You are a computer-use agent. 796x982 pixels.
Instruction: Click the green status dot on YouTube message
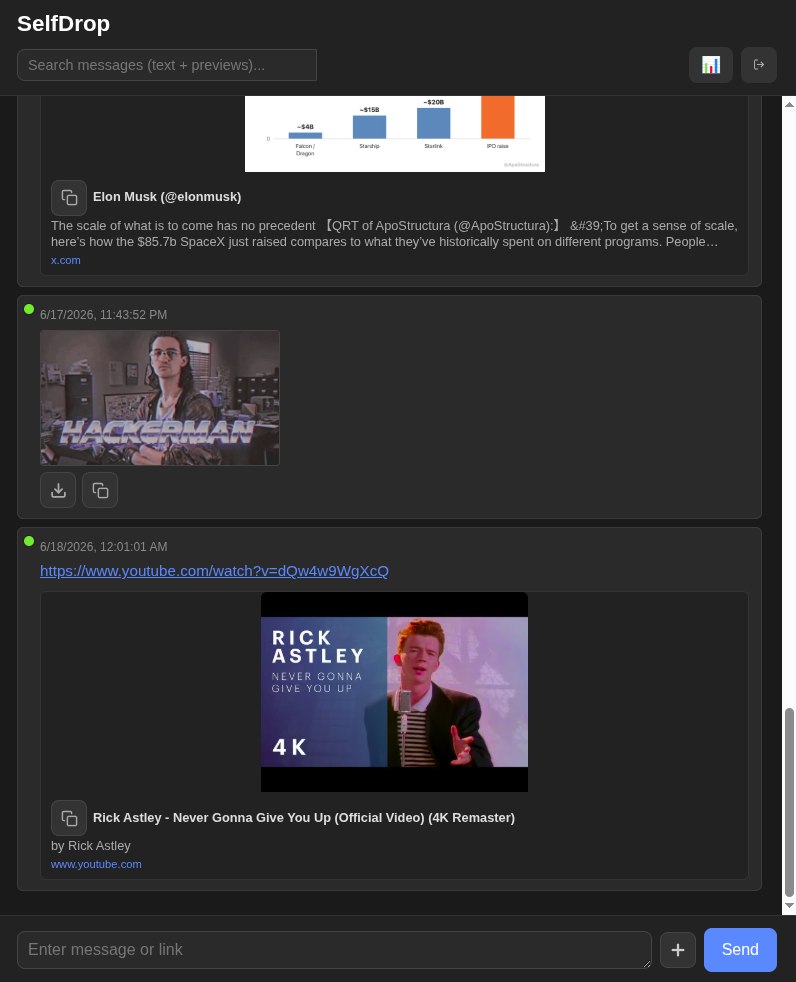tap(29, 541)
